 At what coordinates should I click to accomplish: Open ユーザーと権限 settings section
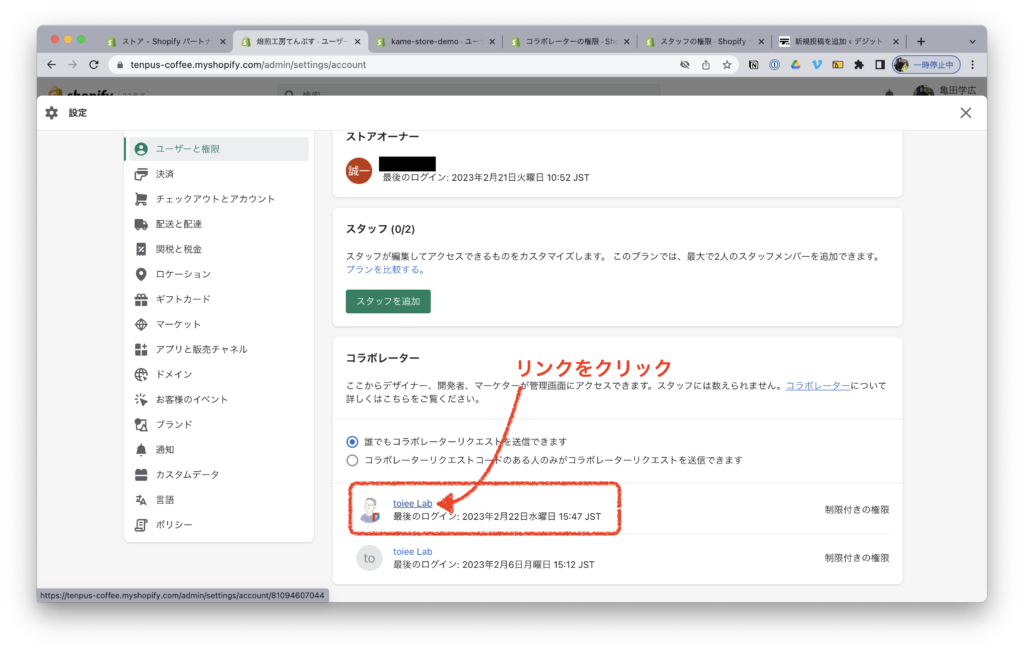[217, 149]
